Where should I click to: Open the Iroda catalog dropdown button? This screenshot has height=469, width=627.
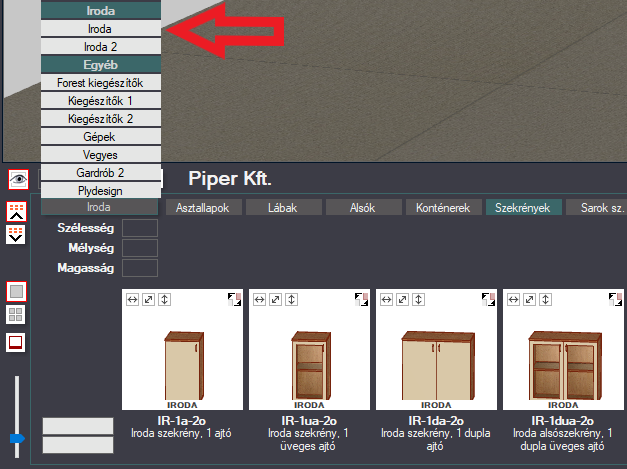(100, 207)
